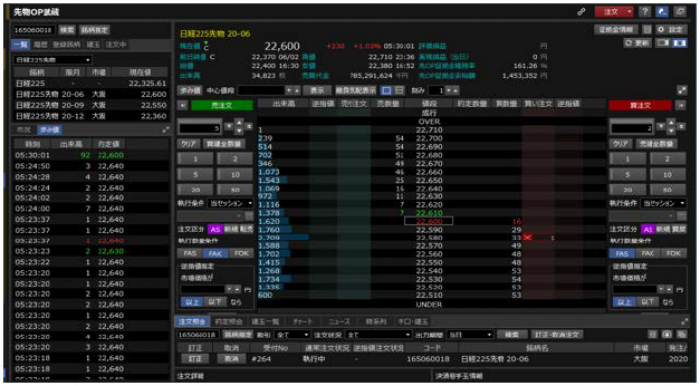
Task: Click the middle icon right of 訂正・取消注文
Action: pyautogui.click(x=667, y=334)
